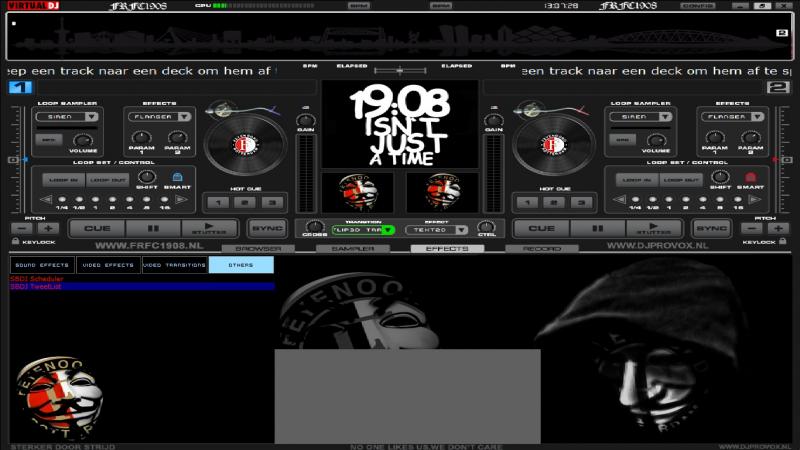
Task: Decrease pitch with minus on deck 2
Action: [x=752, y=228]
